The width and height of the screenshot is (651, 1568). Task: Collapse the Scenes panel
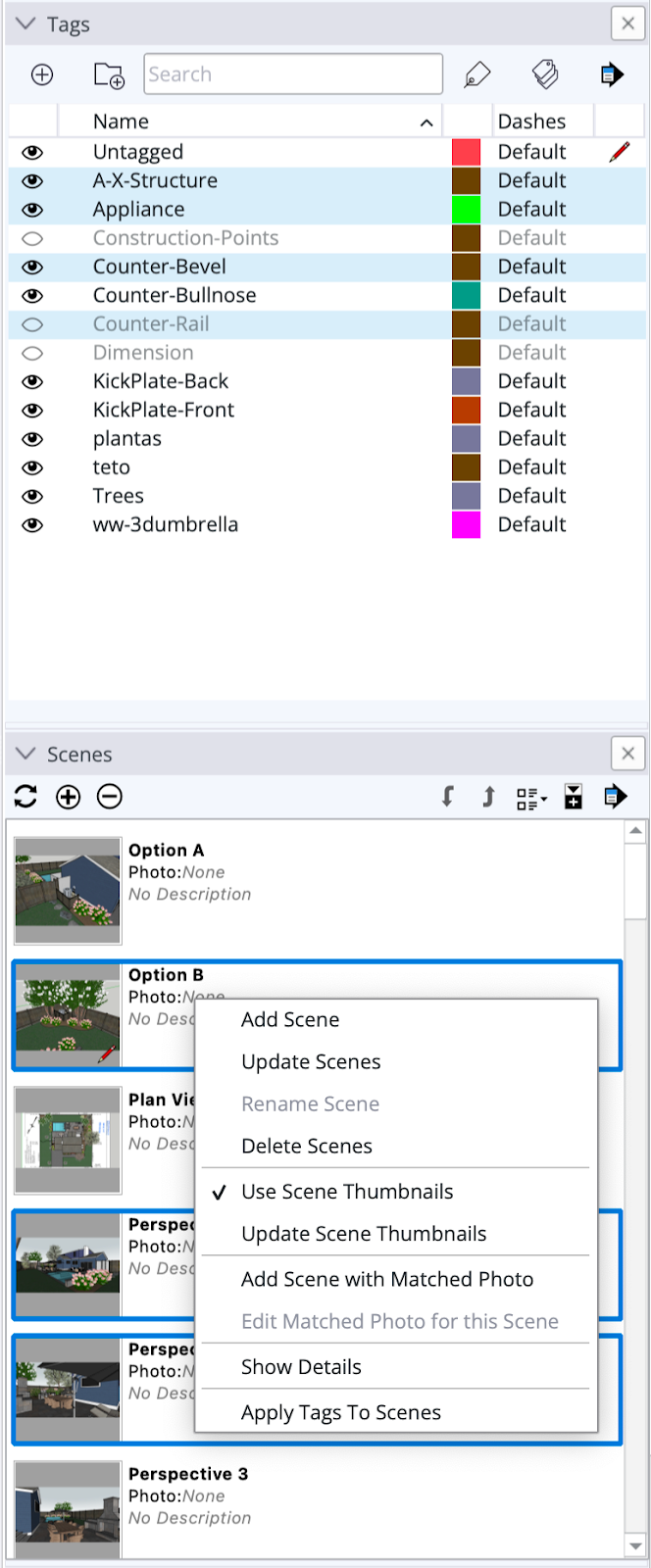[26, 755]
